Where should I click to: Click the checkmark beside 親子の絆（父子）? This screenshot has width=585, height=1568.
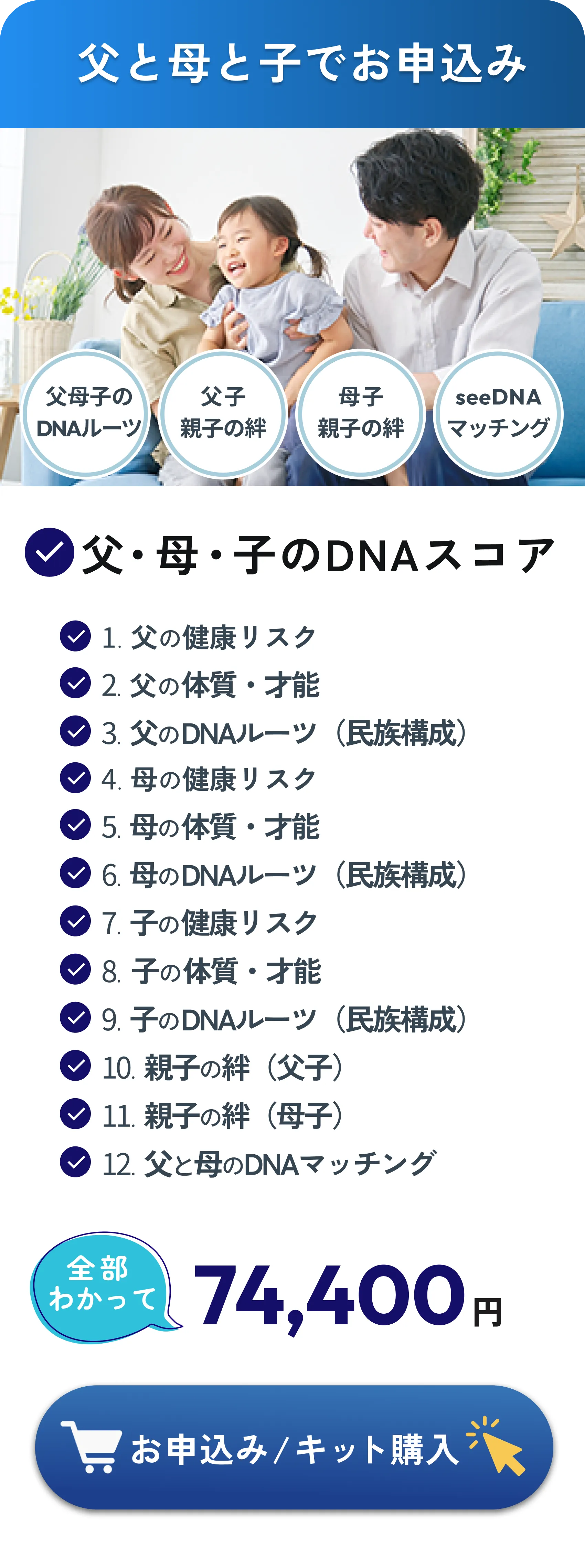75,1065
